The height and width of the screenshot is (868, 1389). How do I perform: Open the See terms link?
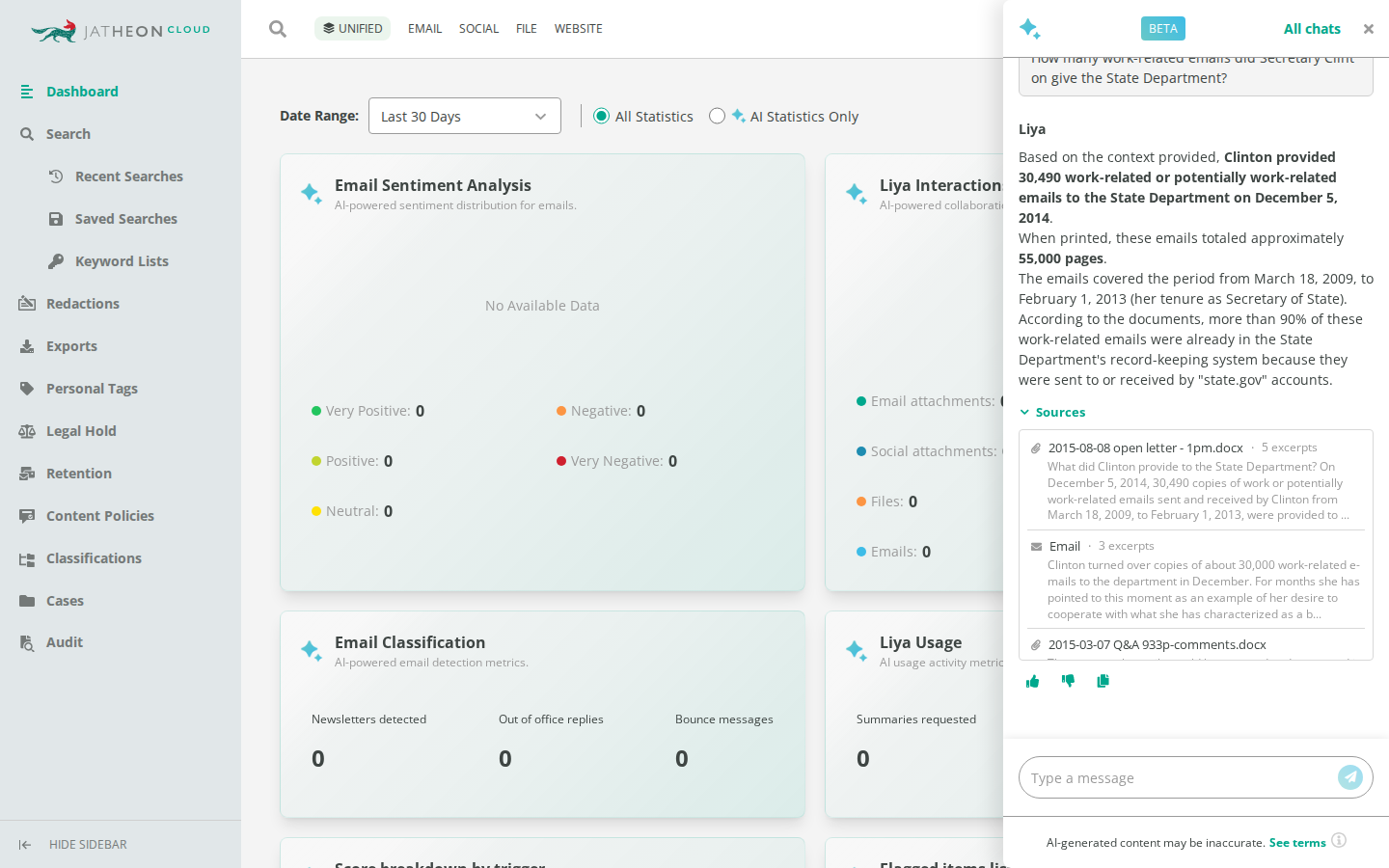(1297, 843)
